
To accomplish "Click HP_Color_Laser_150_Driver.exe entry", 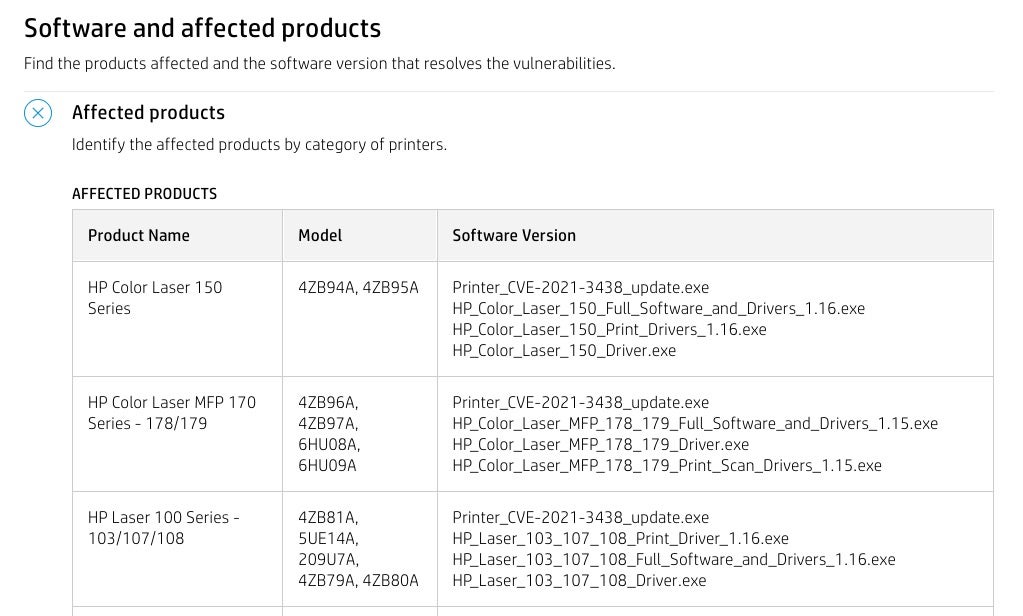I will (x=564, y=351).
